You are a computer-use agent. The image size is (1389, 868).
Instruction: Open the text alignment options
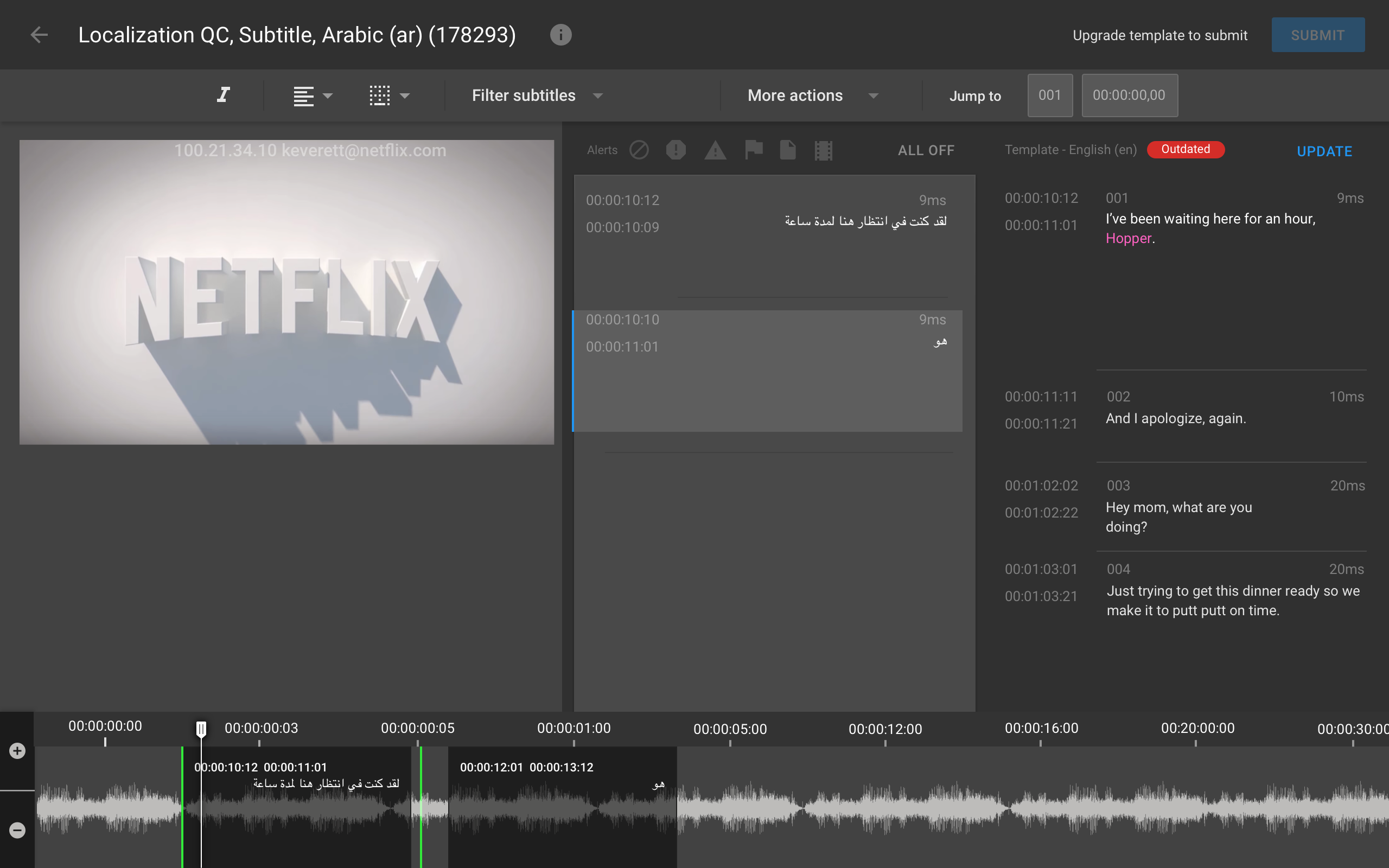(304, 96)
